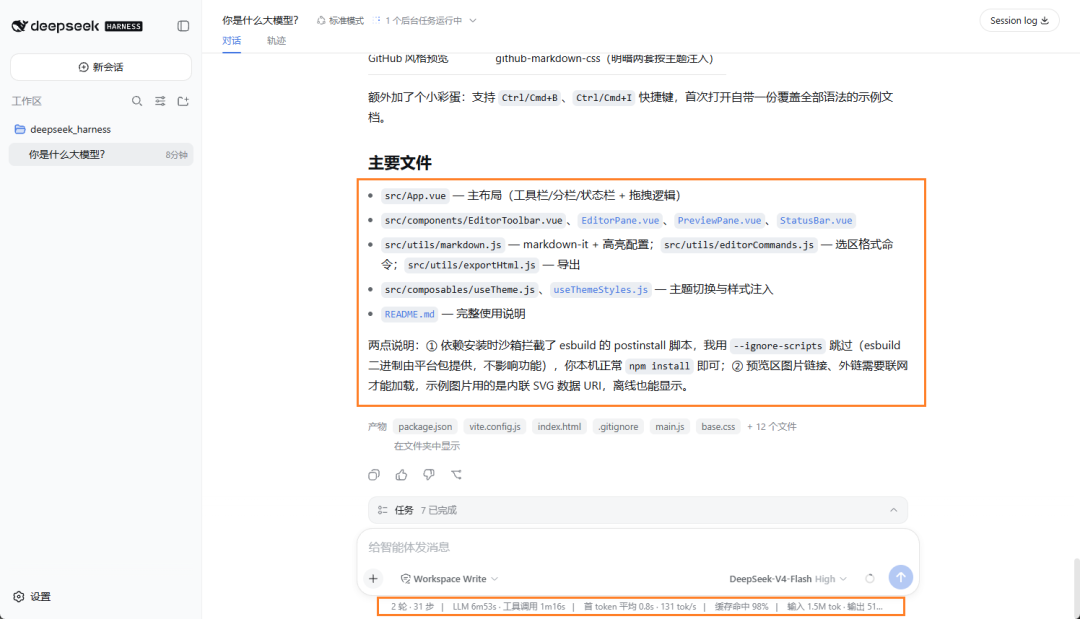
Task: Start a new conversation with 新会话
Action: (x=101, y=67)
